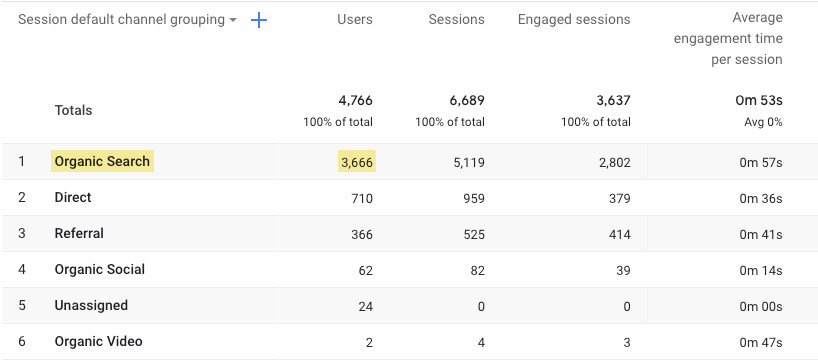Click the blue plus add-dimension icon
Image resolution: width=818 pixels, height=363 pixels.
[x=259, y=20]
